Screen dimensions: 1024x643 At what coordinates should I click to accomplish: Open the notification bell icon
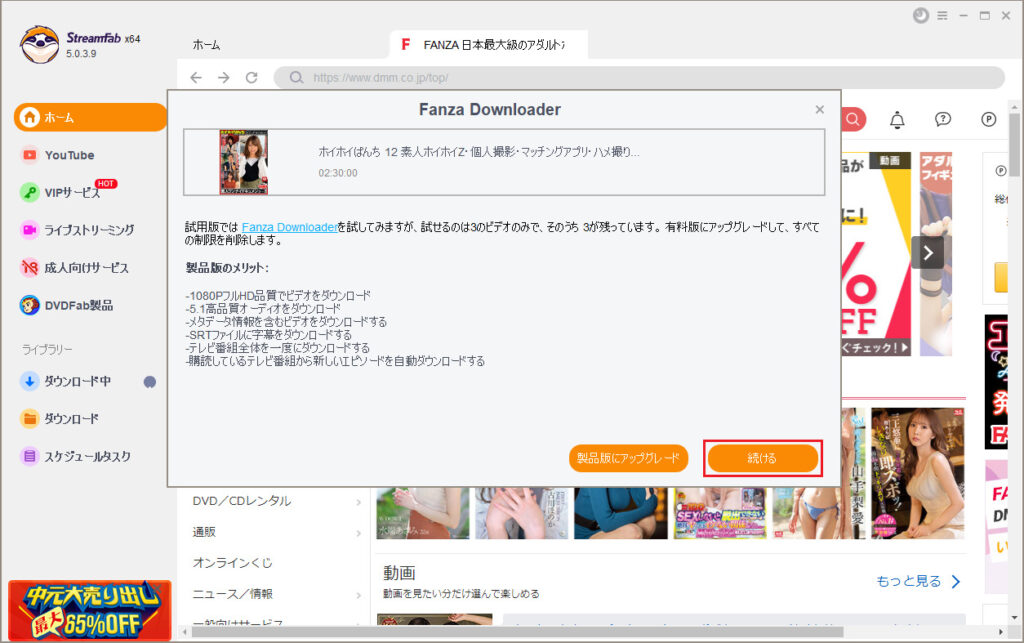pos(897,119)
